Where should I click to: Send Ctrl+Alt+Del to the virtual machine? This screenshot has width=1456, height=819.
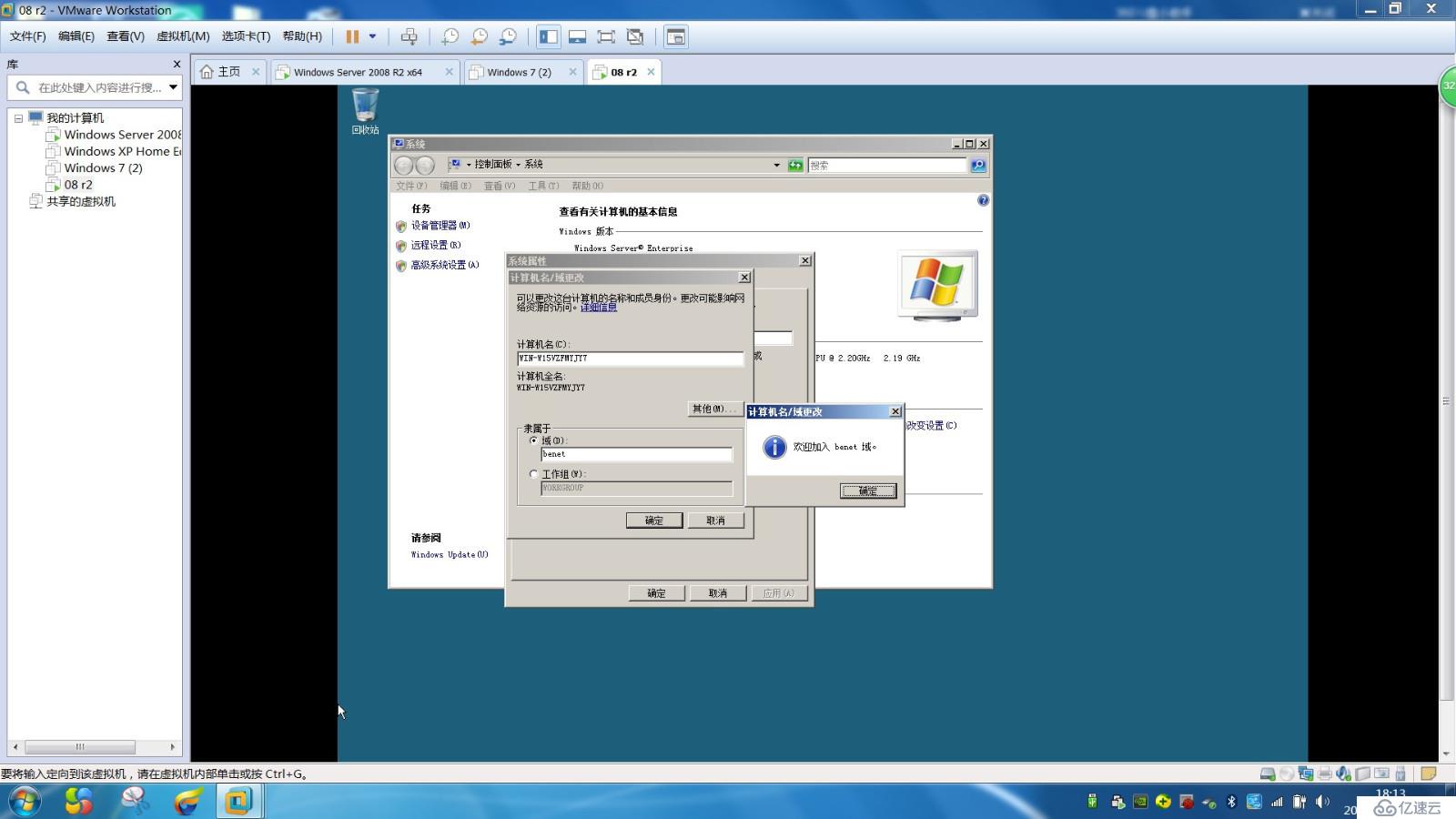(x=409, y=36)
